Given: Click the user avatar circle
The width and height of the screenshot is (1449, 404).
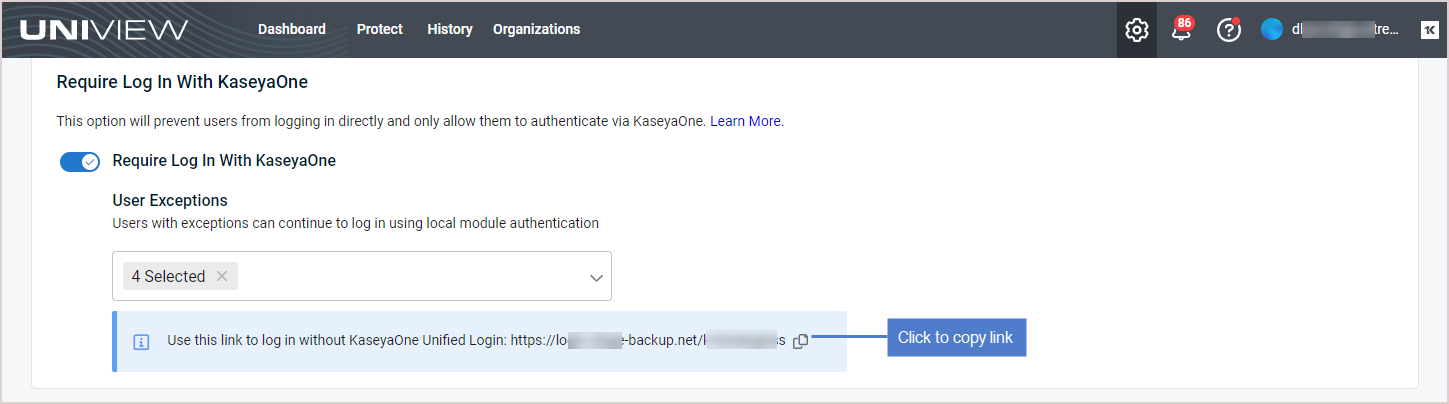Looking at the screenshot, I should 1271,30.
